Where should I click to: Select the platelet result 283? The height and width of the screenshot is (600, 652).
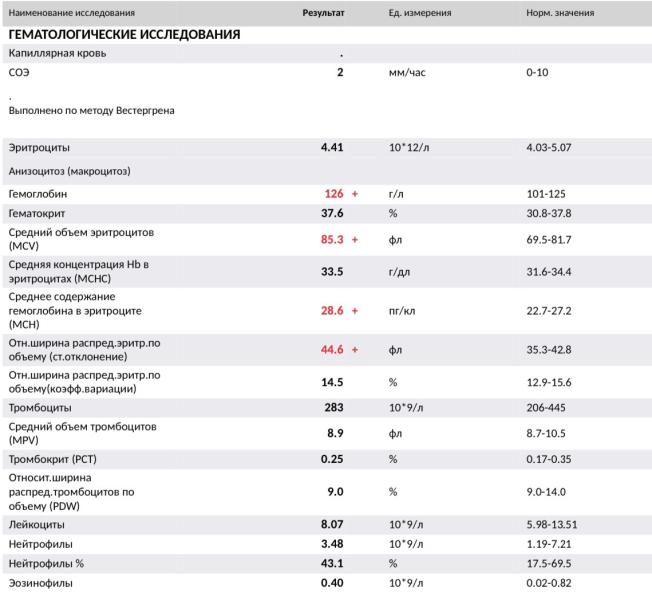(334, 407)
